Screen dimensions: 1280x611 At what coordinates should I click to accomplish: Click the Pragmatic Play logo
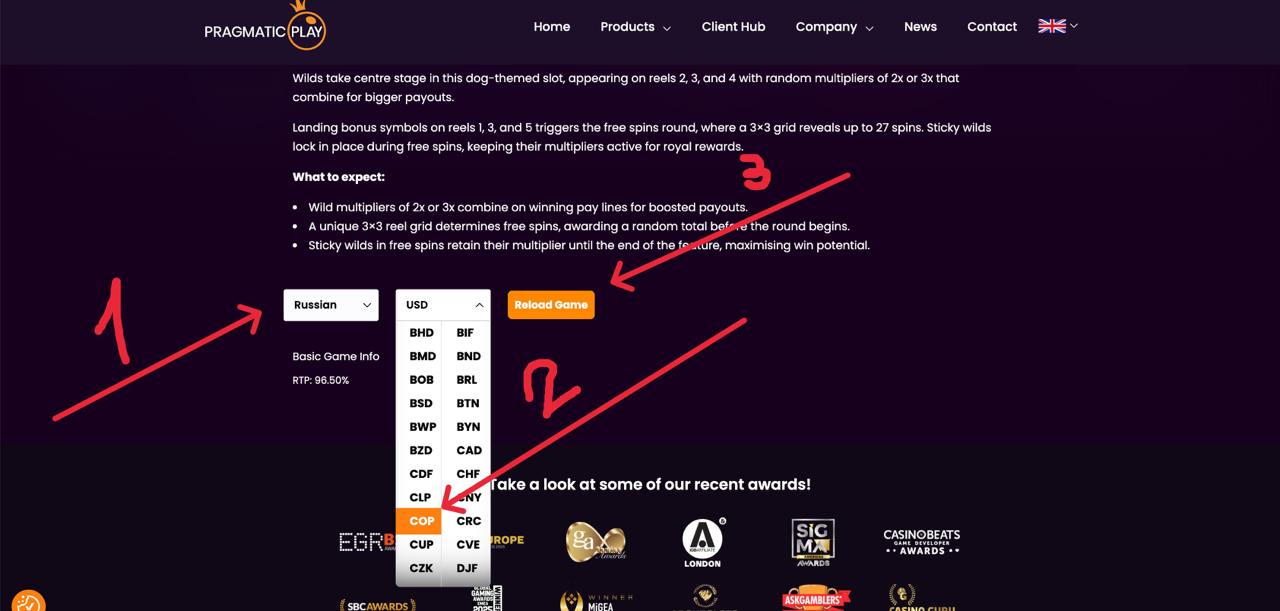click(265, 26)
